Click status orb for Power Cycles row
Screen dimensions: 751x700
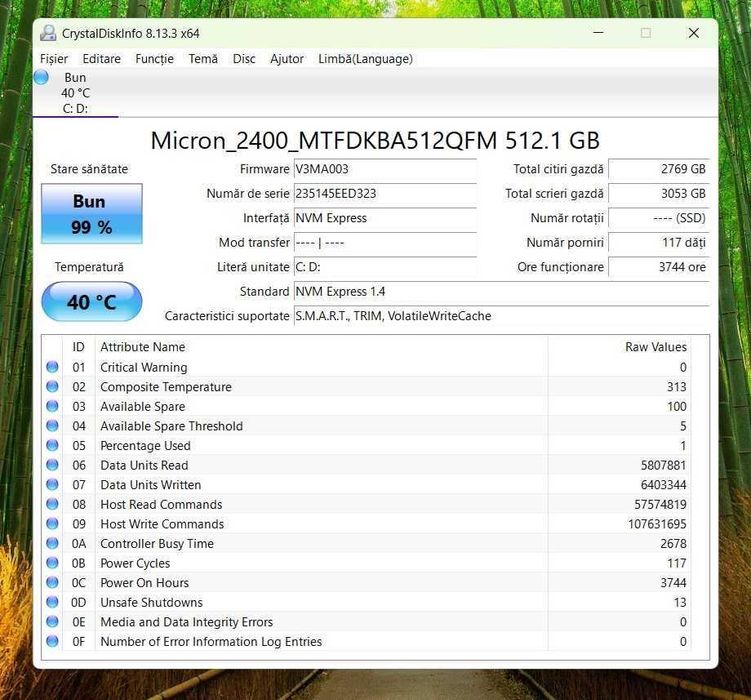coord(52,563)
